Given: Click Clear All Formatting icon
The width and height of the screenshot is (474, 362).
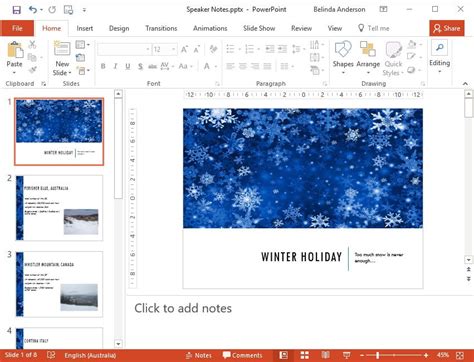Looking at the screenshot, I should pos(213,50).
